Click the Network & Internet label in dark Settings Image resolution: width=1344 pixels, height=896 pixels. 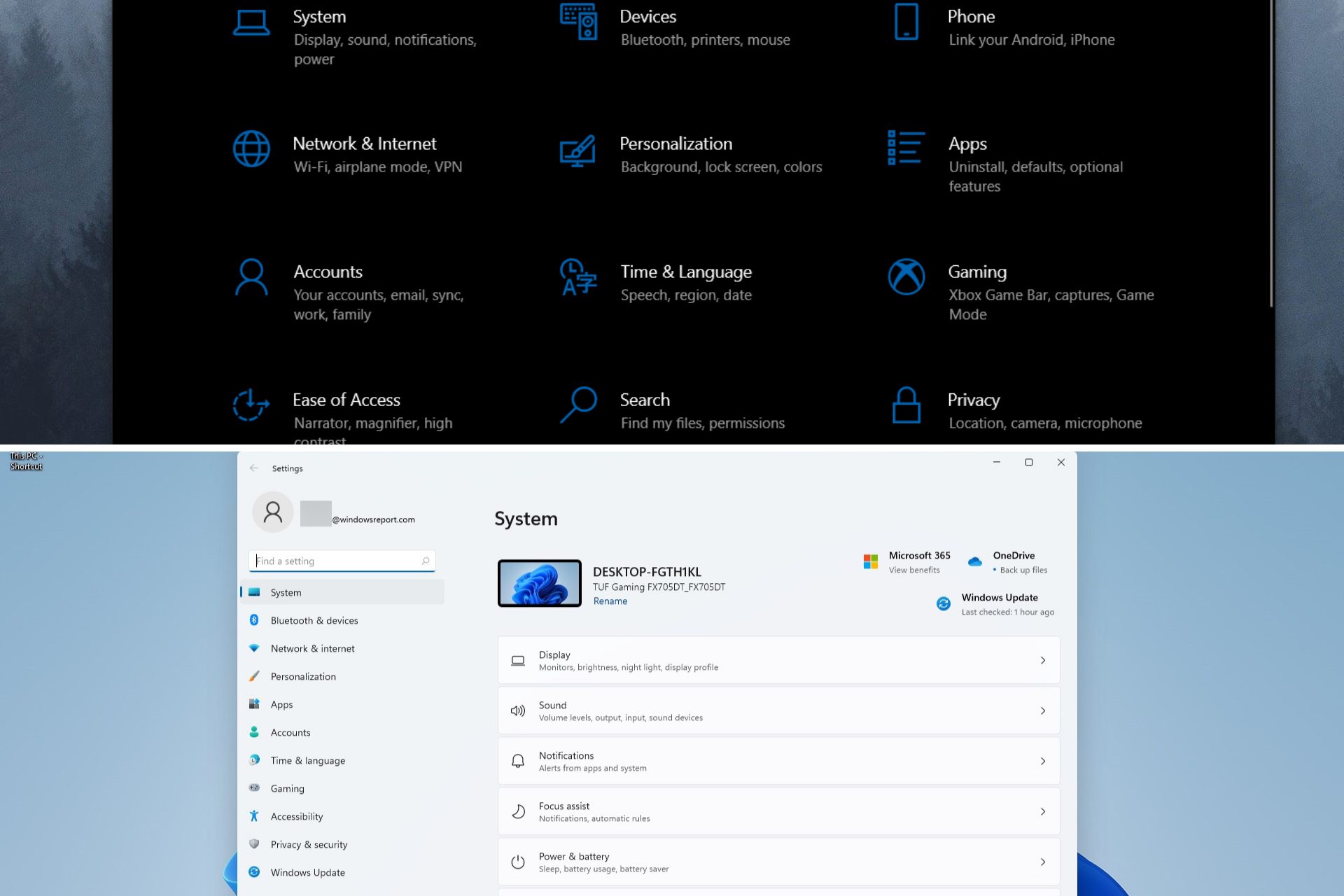pyautogui.click(x=365, y=143)
